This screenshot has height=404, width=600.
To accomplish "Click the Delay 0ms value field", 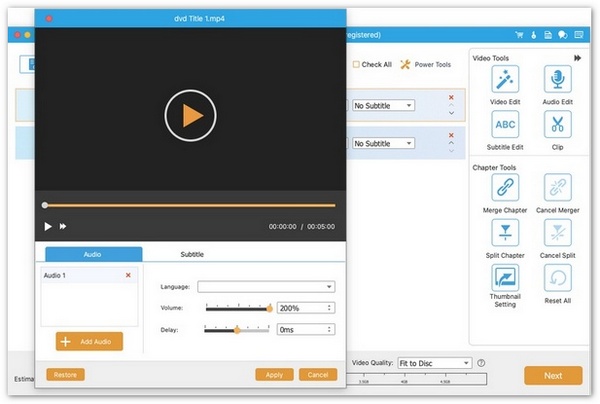I will coord(306,329).
